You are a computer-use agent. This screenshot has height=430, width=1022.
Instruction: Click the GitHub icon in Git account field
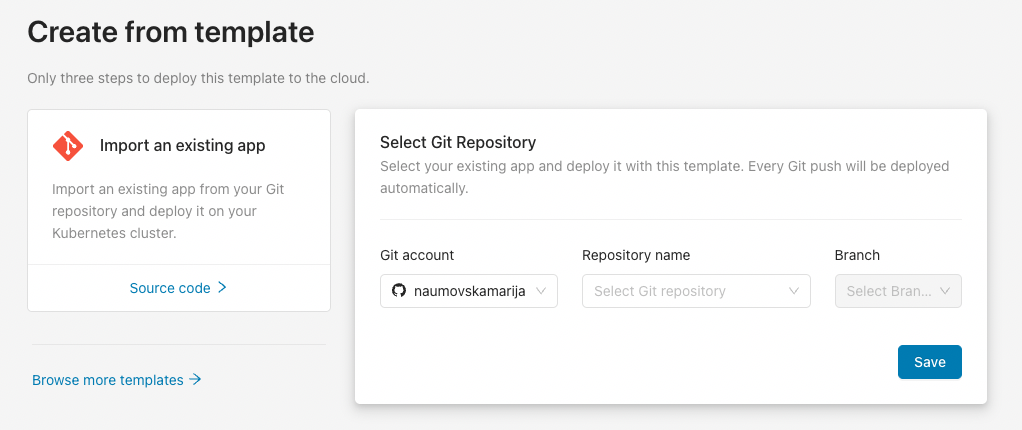click(398, 291)
